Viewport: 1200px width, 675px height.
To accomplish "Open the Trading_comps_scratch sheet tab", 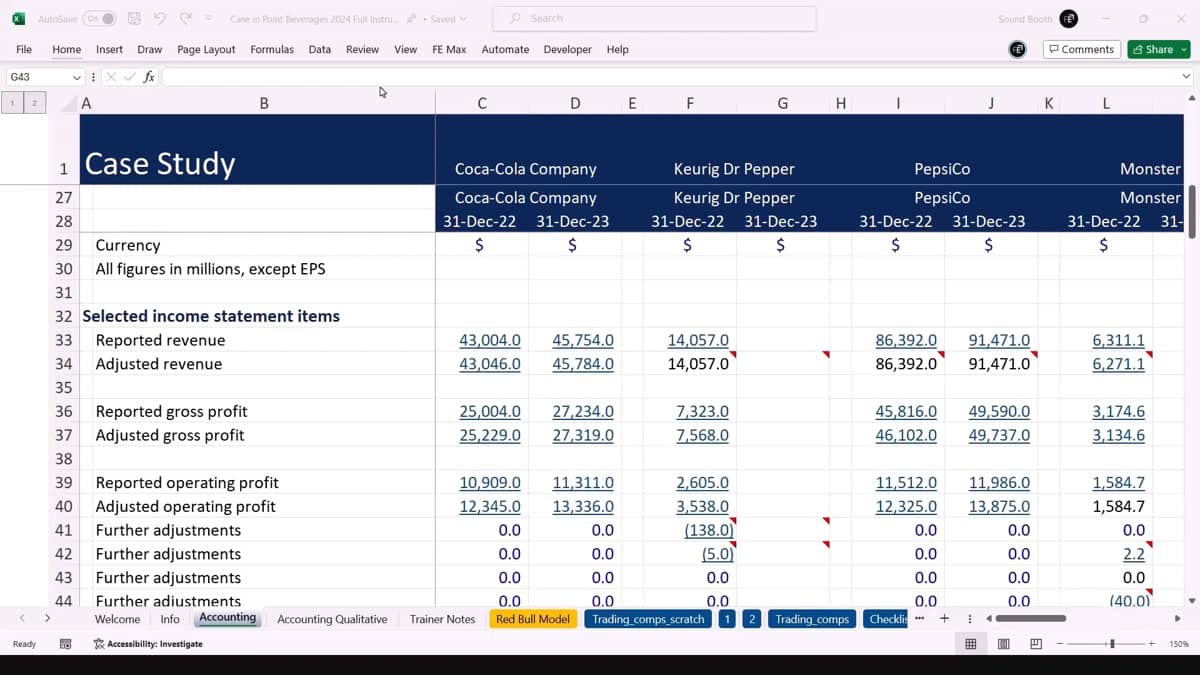I will point(648,619).
